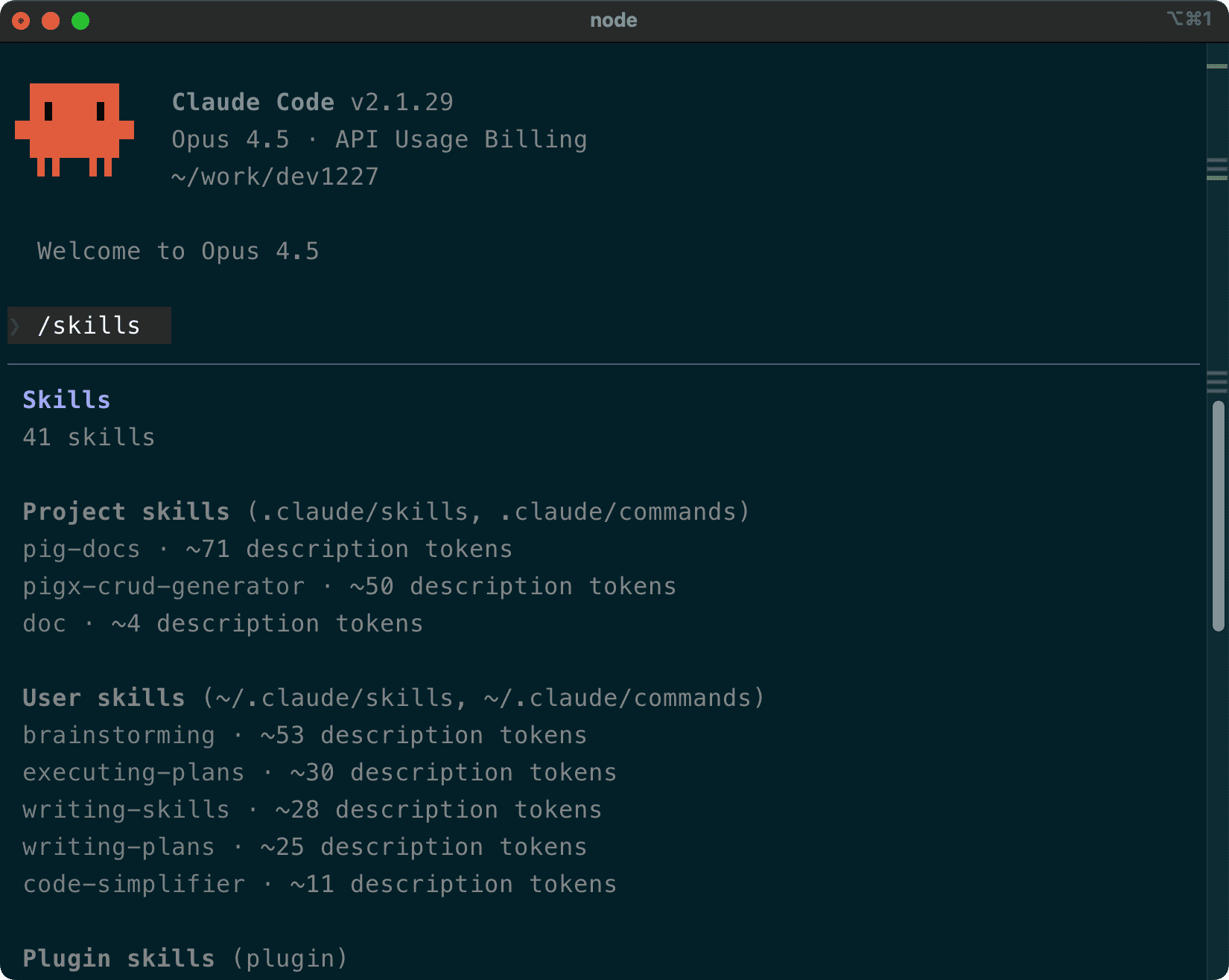
Task: Click the green maximize window button
Action: coord(80,21)
